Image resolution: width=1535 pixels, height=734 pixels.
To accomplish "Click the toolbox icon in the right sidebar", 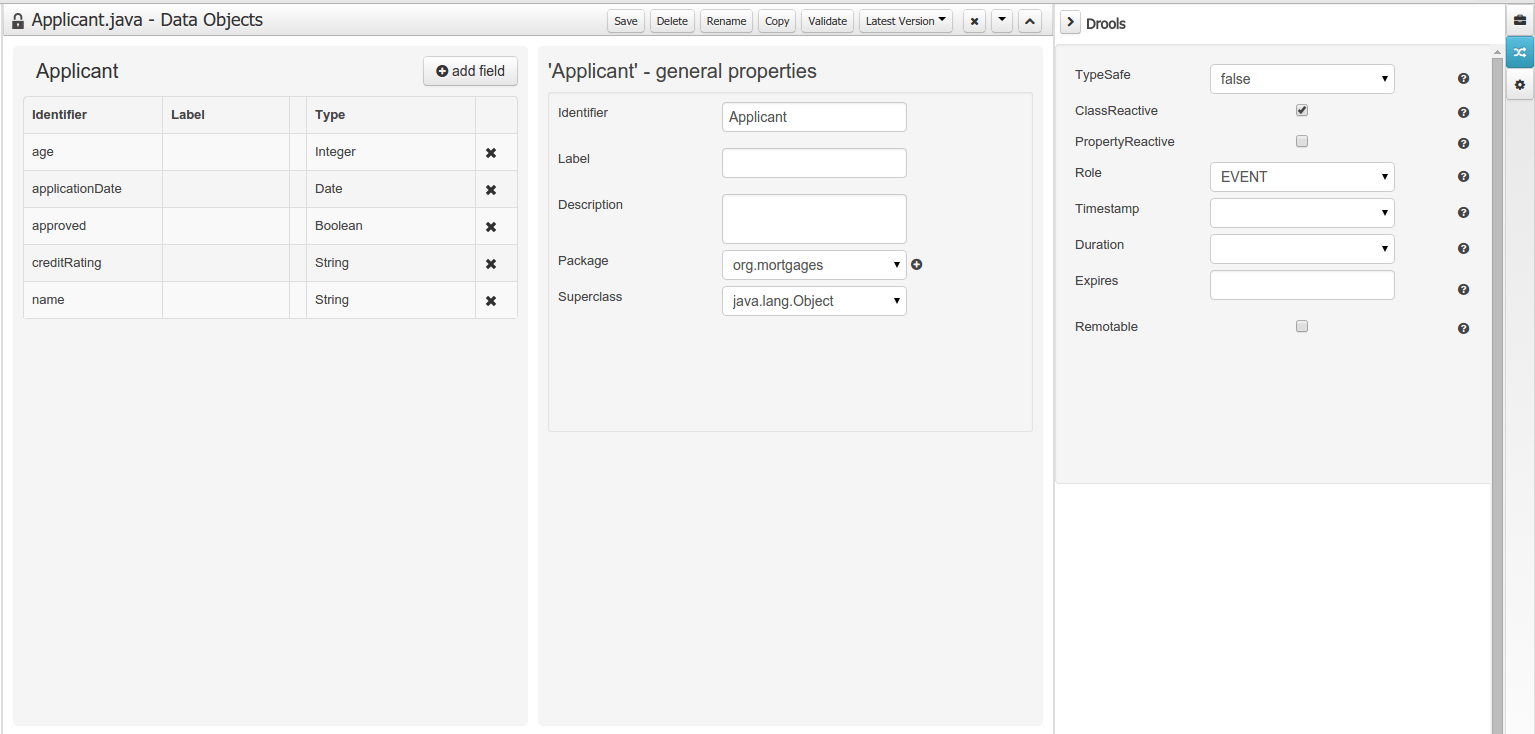I will pyautogui.click(x=1519, y=19).
